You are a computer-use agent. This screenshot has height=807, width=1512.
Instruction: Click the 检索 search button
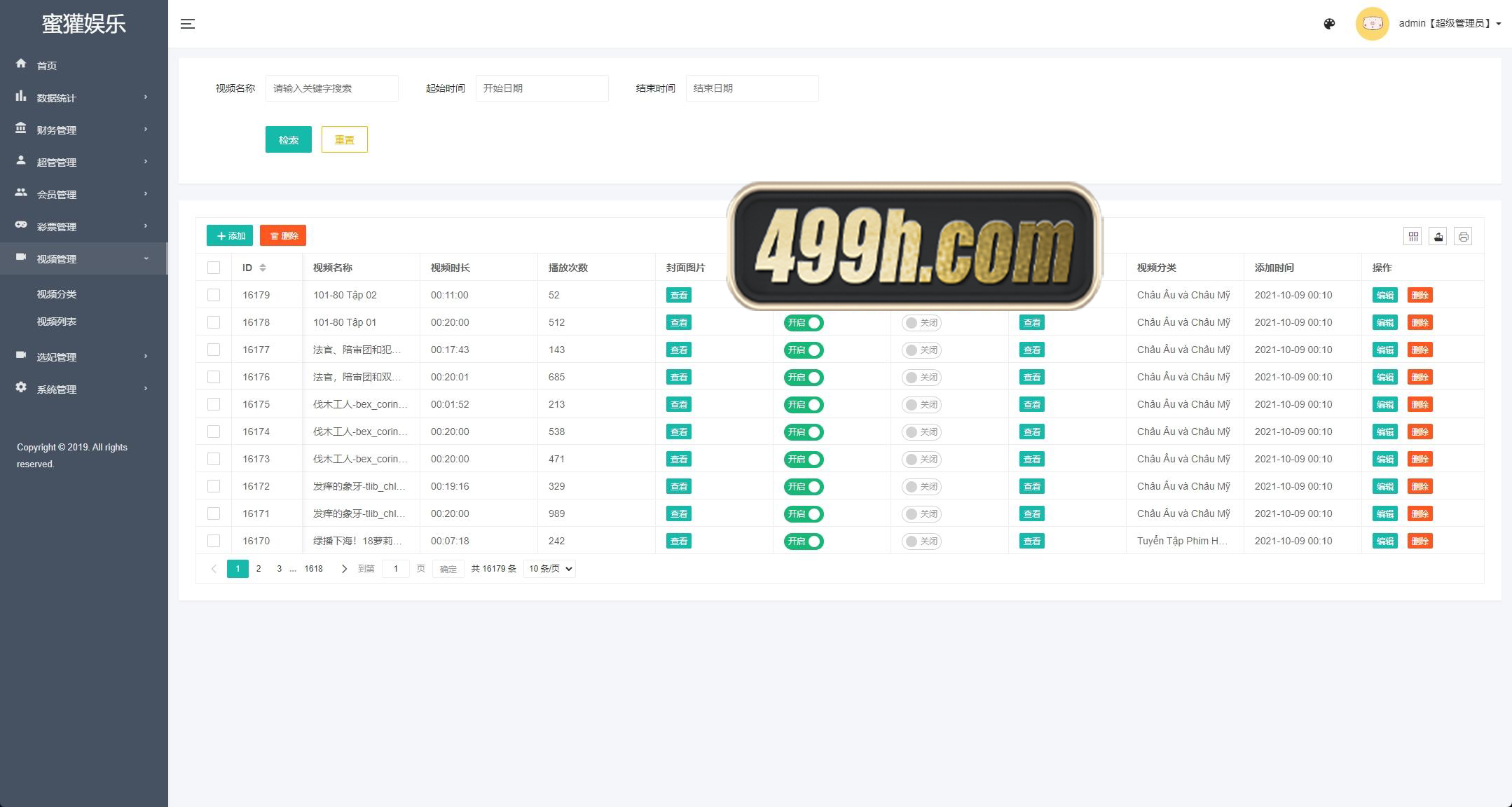click(x=289, y=139)
